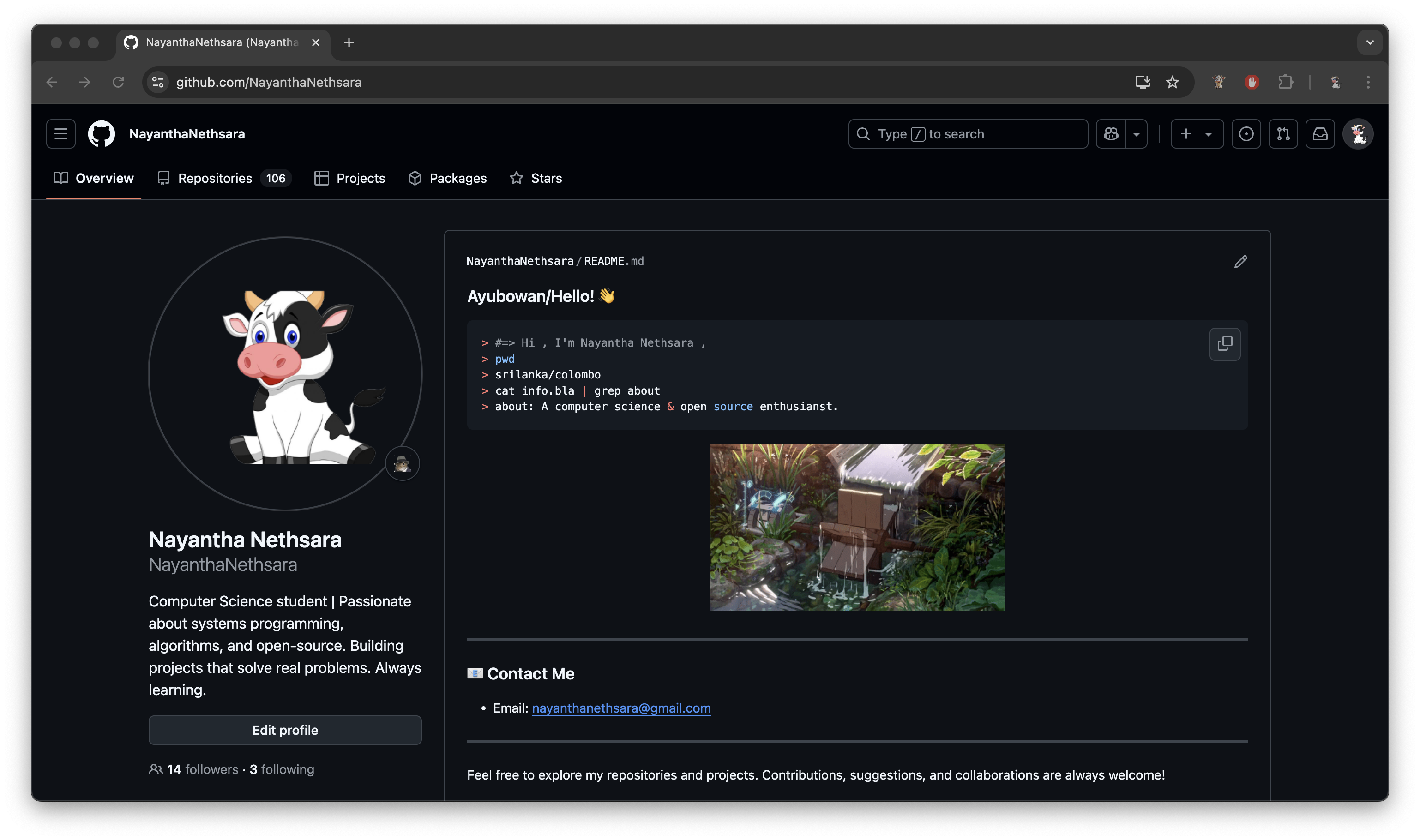Open the 14 followers link
Viewport: 1420px width, 840px height.
[x=202, y=769]
